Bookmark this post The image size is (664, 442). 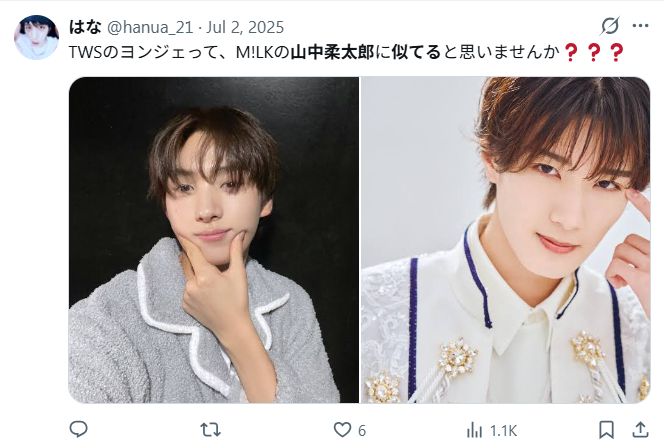click(x=606, y=430)
